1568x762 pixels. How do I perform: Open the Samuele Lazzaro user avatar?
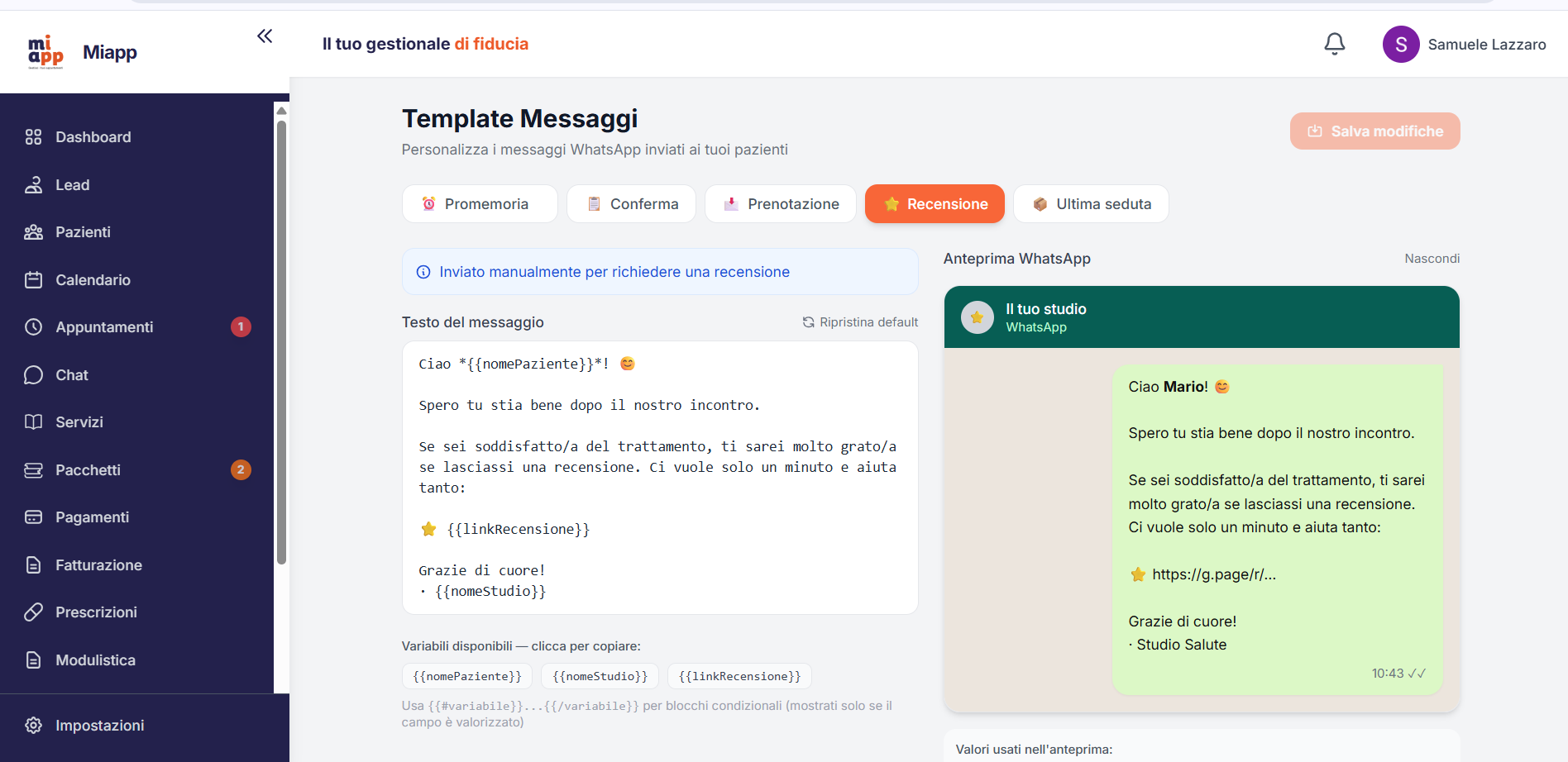(x=1401, y=45)
